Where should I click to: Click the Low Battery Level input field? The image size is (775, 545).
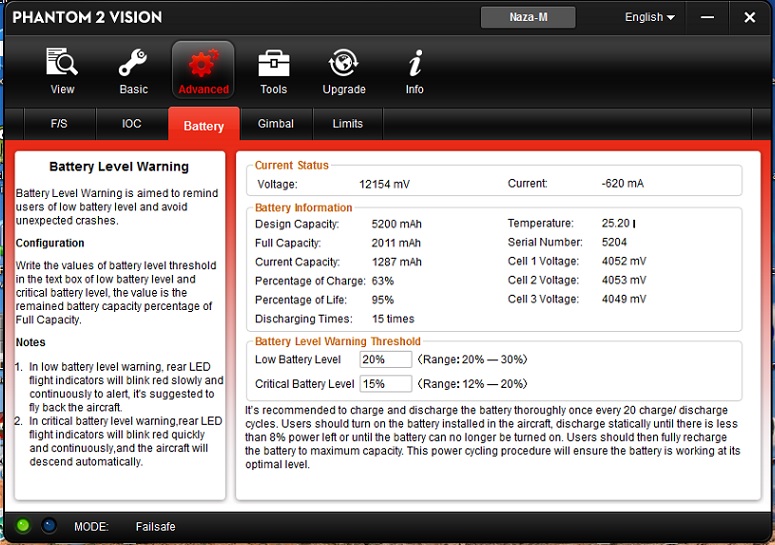385,360
